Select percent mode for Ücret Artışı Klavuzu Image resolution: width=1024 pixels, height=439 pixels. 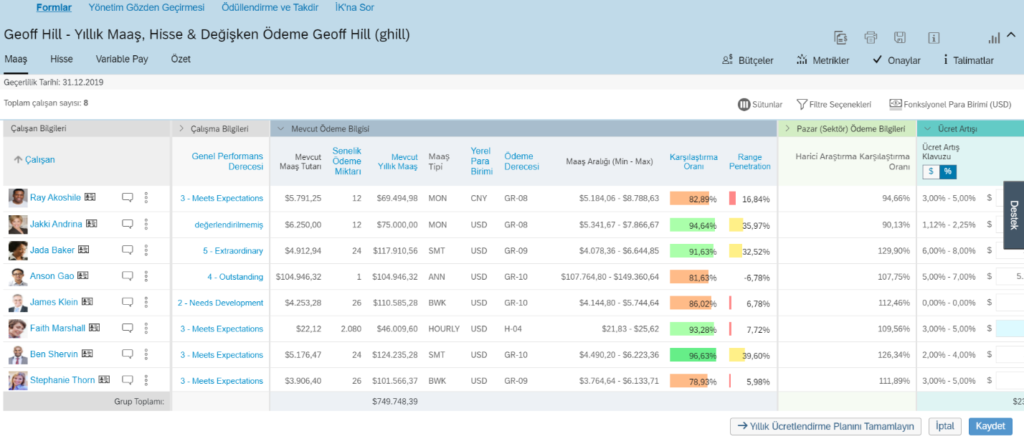(947, 172)
